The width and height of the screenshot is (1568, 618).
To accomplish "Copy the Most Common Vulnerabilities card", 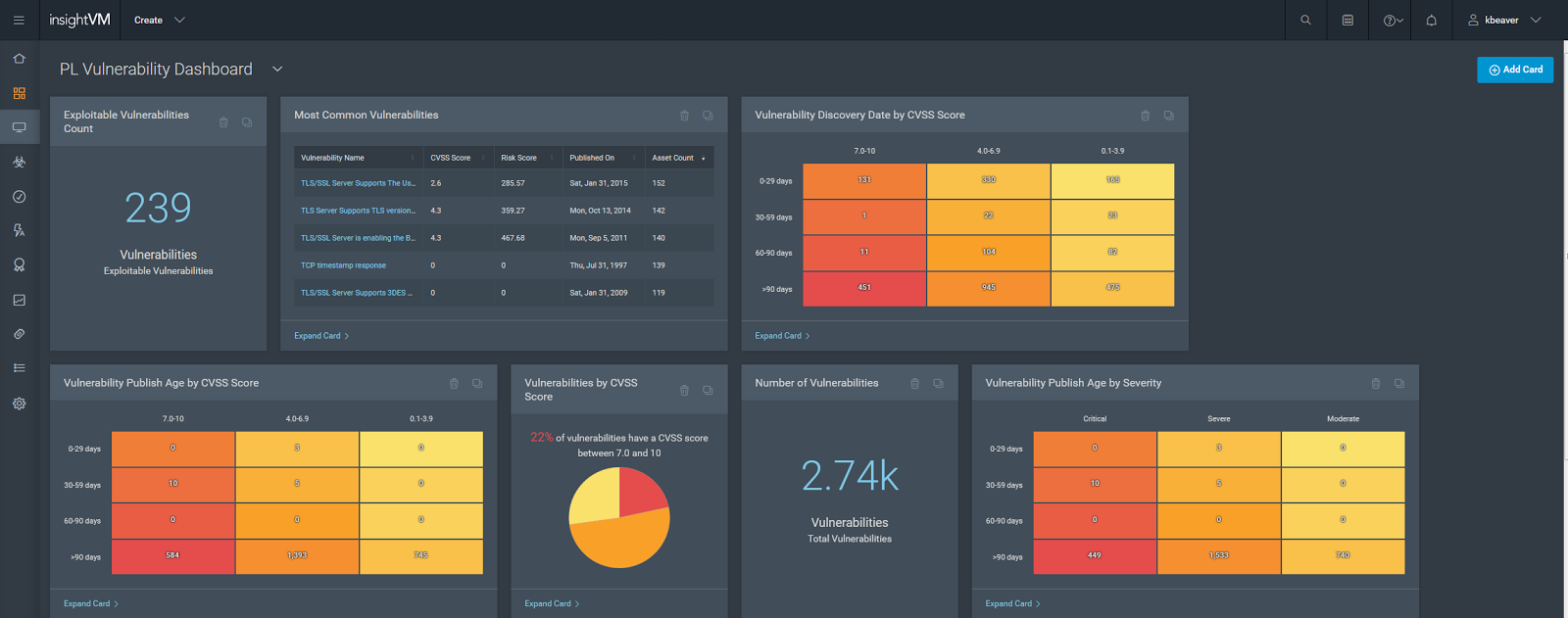I will [x=708, y=116].
